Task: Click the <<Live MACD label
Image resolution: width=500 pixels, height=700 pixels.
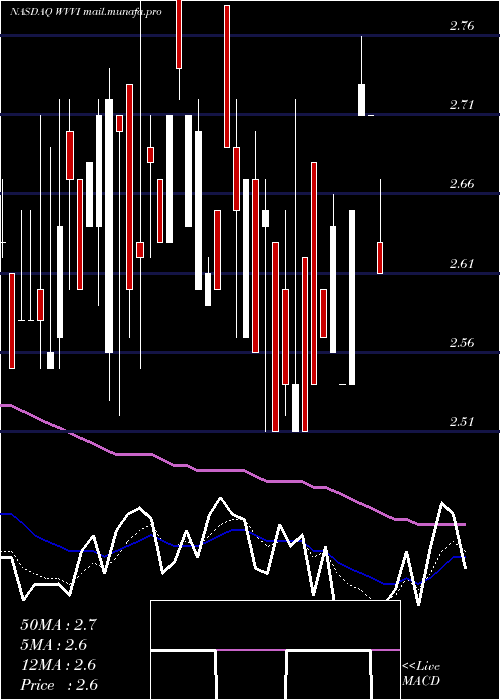Action: [x=421, y=674]
